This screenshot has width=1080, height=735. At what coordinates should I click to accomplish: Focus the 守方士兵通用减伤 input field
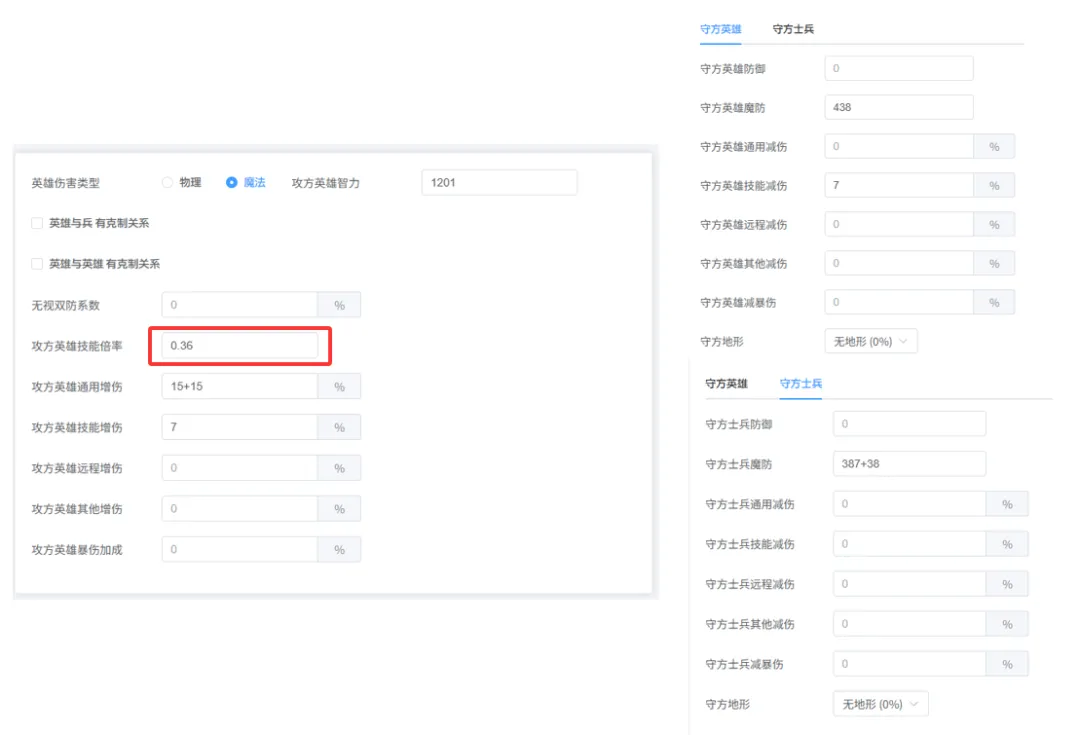point(909,504)
